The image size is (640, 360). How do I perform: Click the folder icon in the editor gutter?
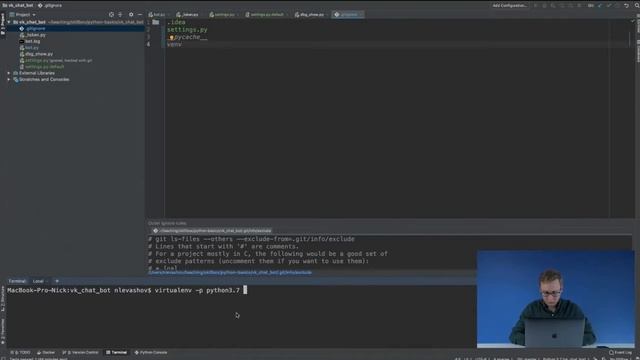point(156,22)
